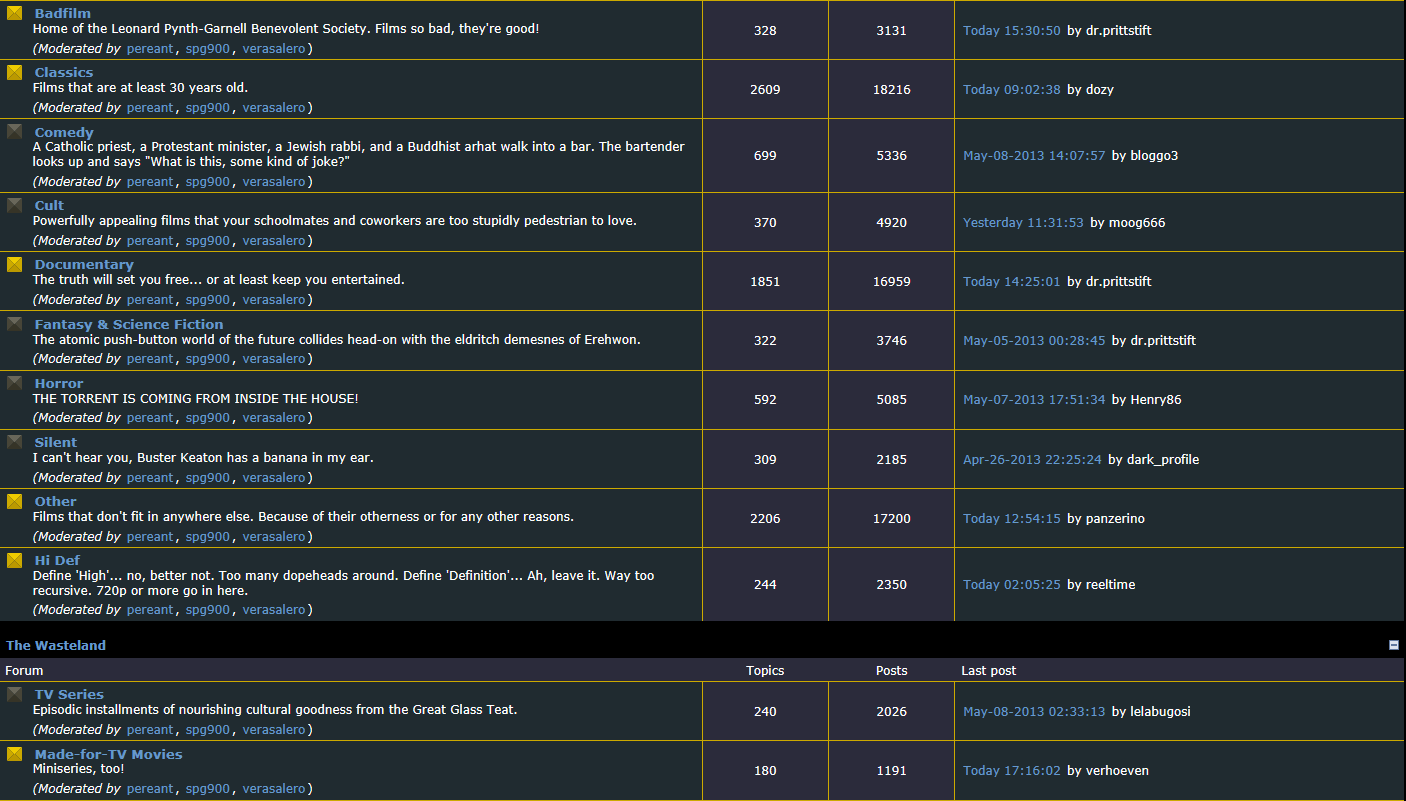Open the Hi Def forum
Screen dimensions: 1406x801
(x=57, y=560)
